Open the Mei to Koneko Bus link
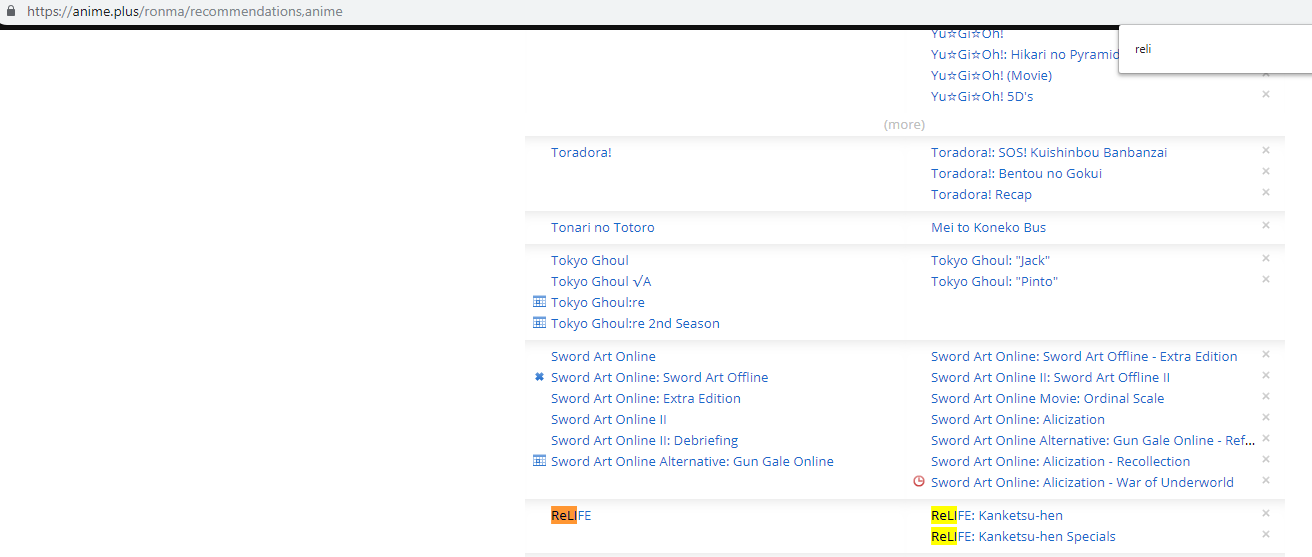The image size is (1312, 557). coord(989,227)
